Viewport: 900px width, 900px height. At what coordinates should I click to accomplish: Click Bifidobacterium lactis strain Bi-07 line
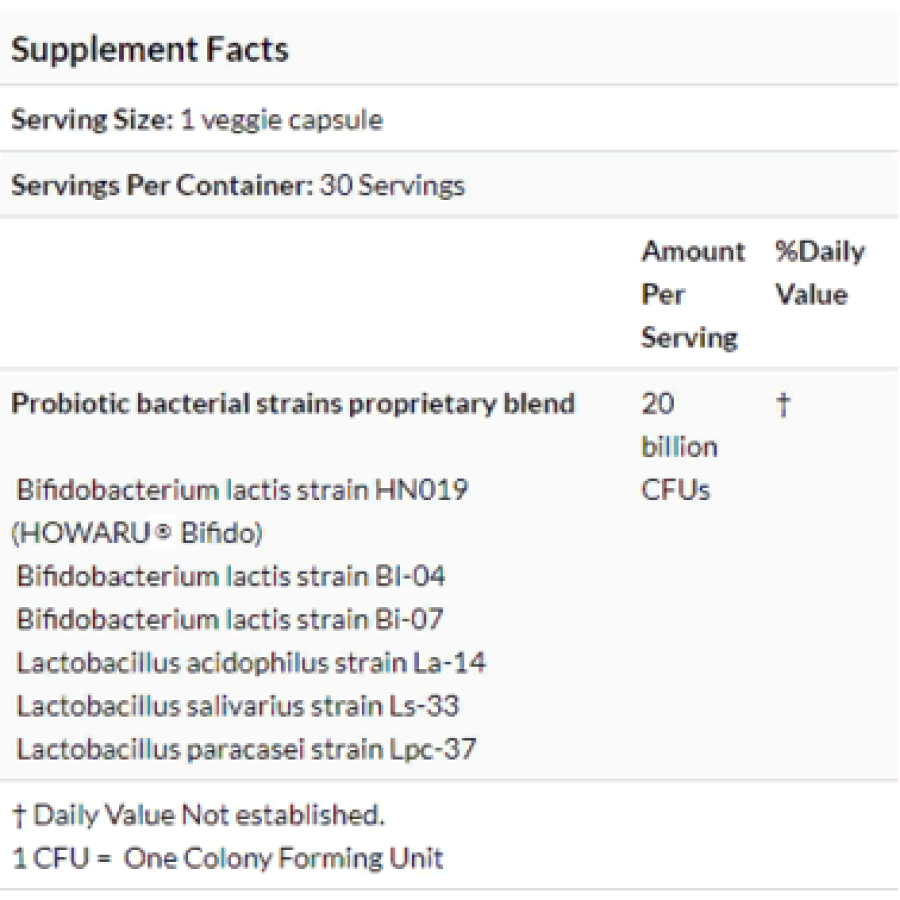click(x=230, y=619)
